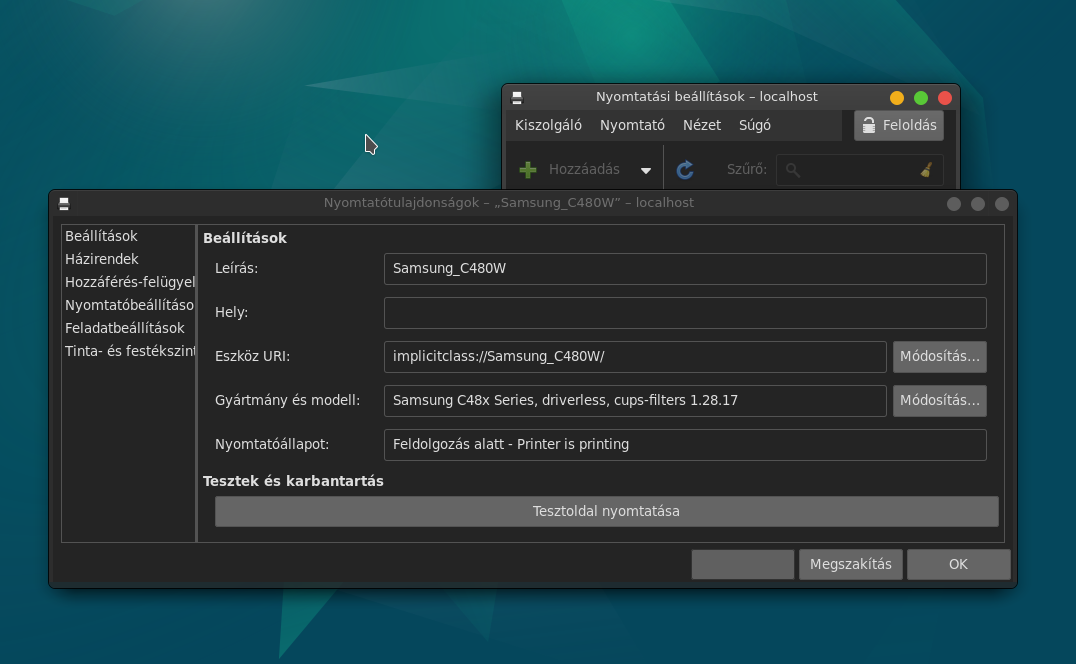
Task: Click the OK button
Action: coord(958,565)
